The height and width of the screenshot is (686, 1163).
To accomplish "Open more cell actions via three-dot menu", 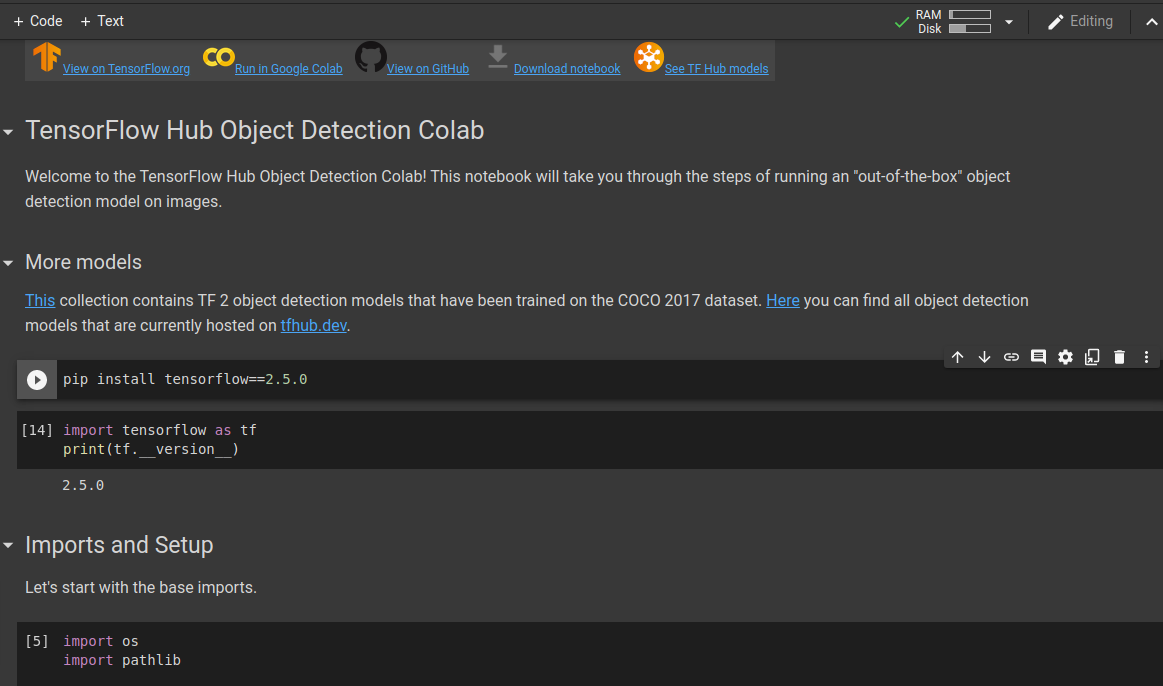I will 1146,357.
